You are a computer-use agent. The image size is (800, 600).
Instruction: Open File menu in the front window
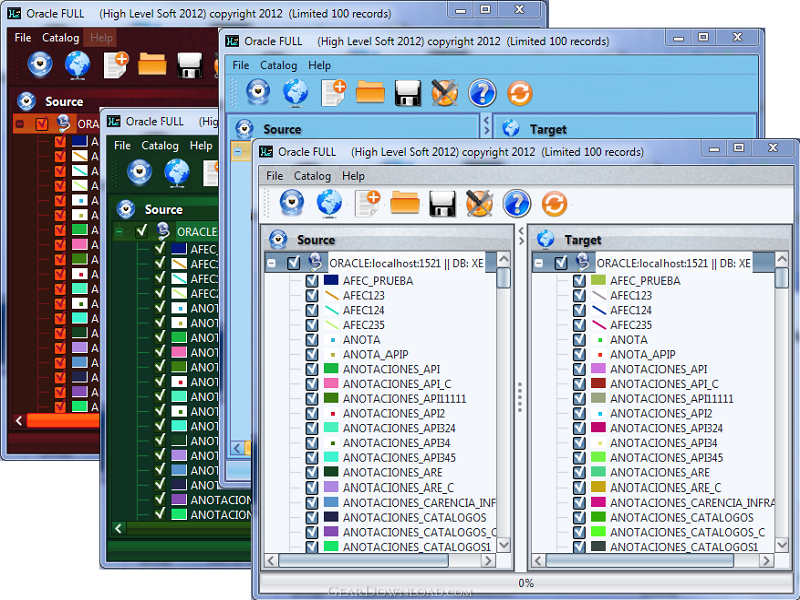pos(274,176)
